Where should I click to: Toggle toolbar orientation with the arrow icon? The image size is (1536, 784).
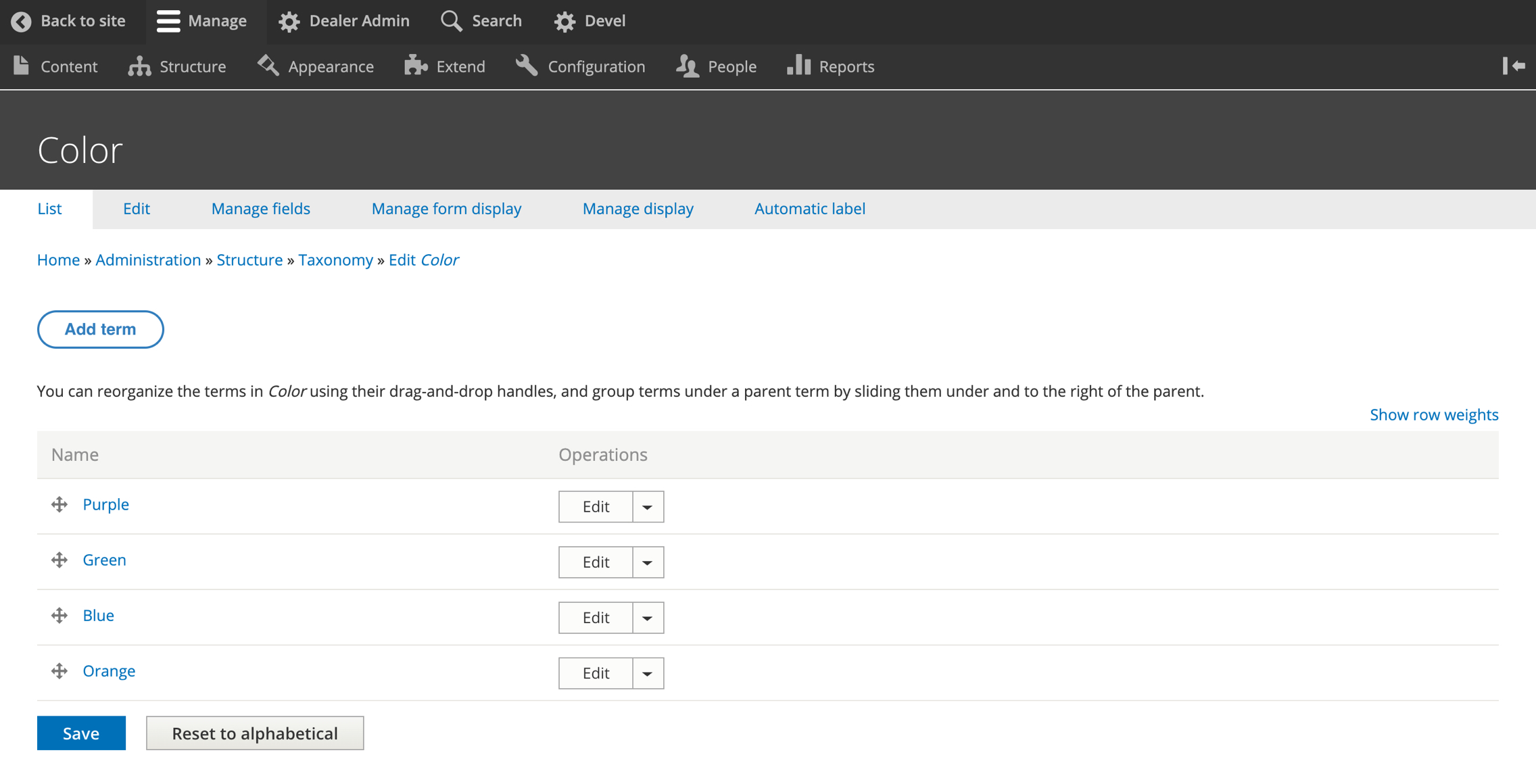tap(1514, 66)
